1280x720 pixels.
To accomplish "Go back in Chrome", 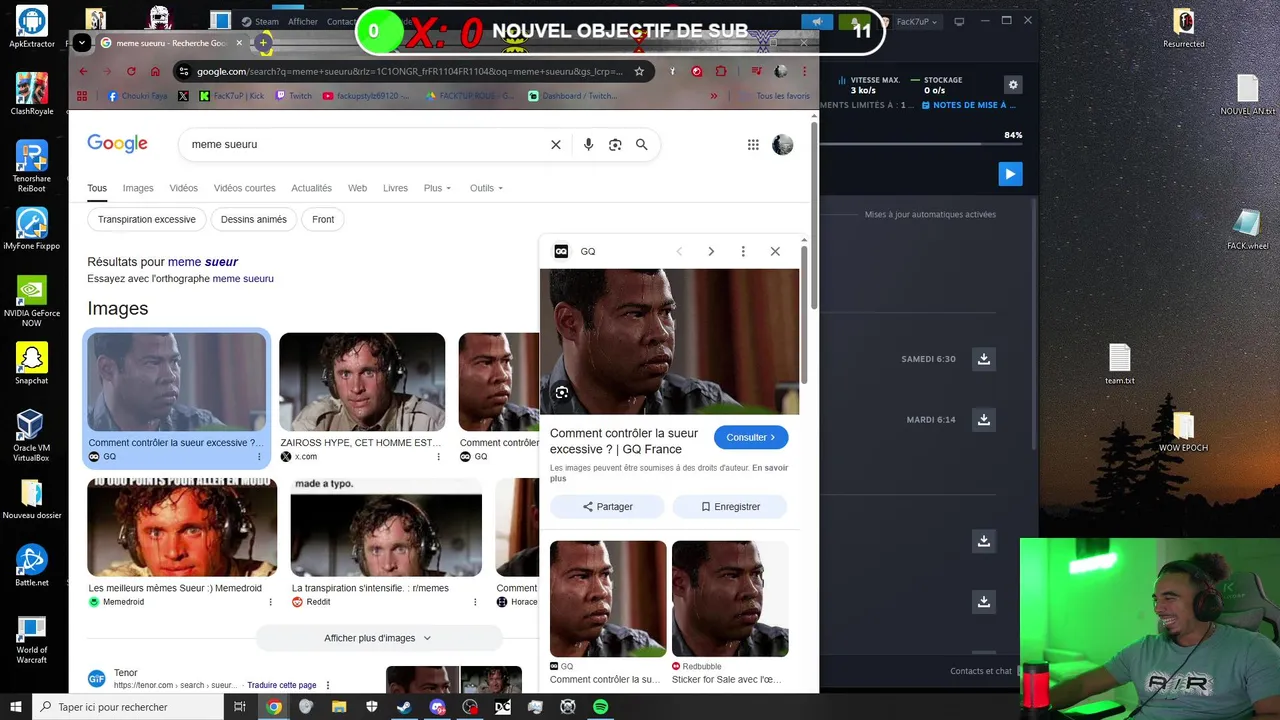I will (83, 71).
